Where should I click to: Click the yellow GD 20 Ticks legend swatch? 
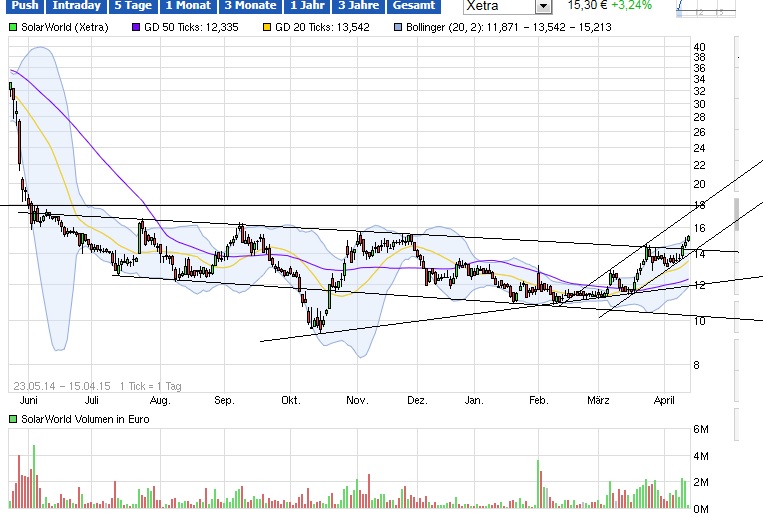point(267,27)
